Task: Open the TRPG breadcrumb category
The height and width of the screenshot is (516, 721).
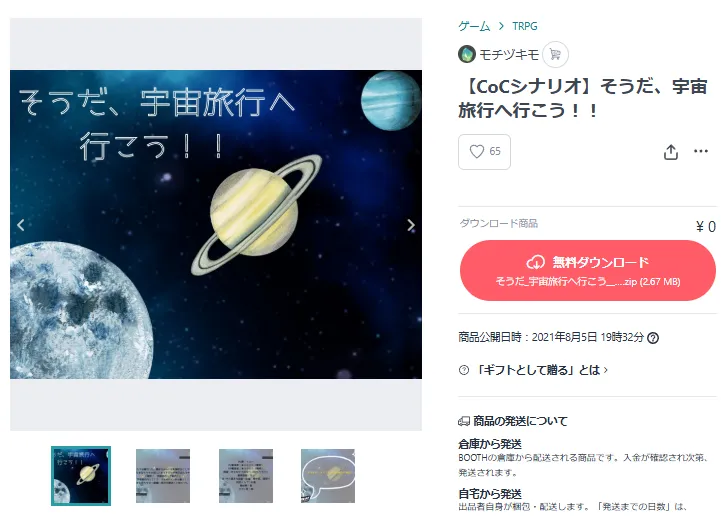Action: (x=525, y=26)
